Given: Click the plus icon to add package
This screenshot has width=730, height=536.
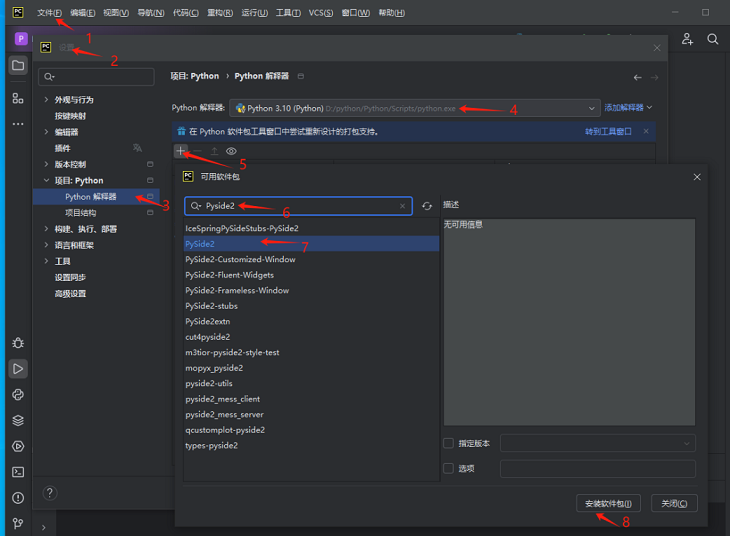Looking at the screenshot, I should pos(181,151).
